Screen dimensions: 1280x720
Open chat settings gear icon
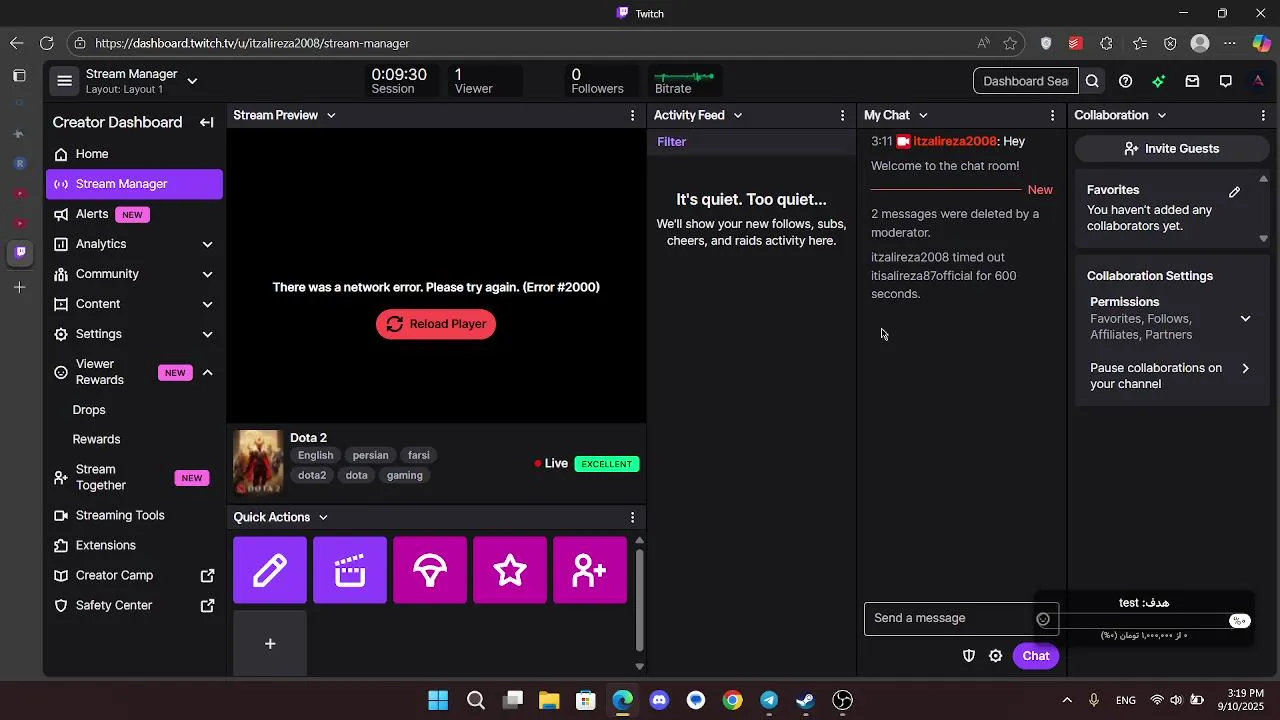995,656
